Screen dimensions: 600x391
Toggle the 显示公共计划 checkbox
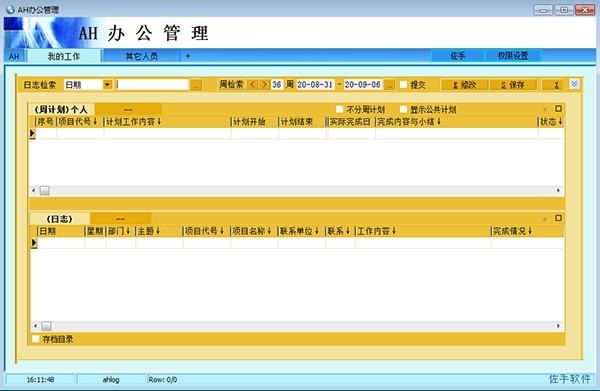point(403,109)
